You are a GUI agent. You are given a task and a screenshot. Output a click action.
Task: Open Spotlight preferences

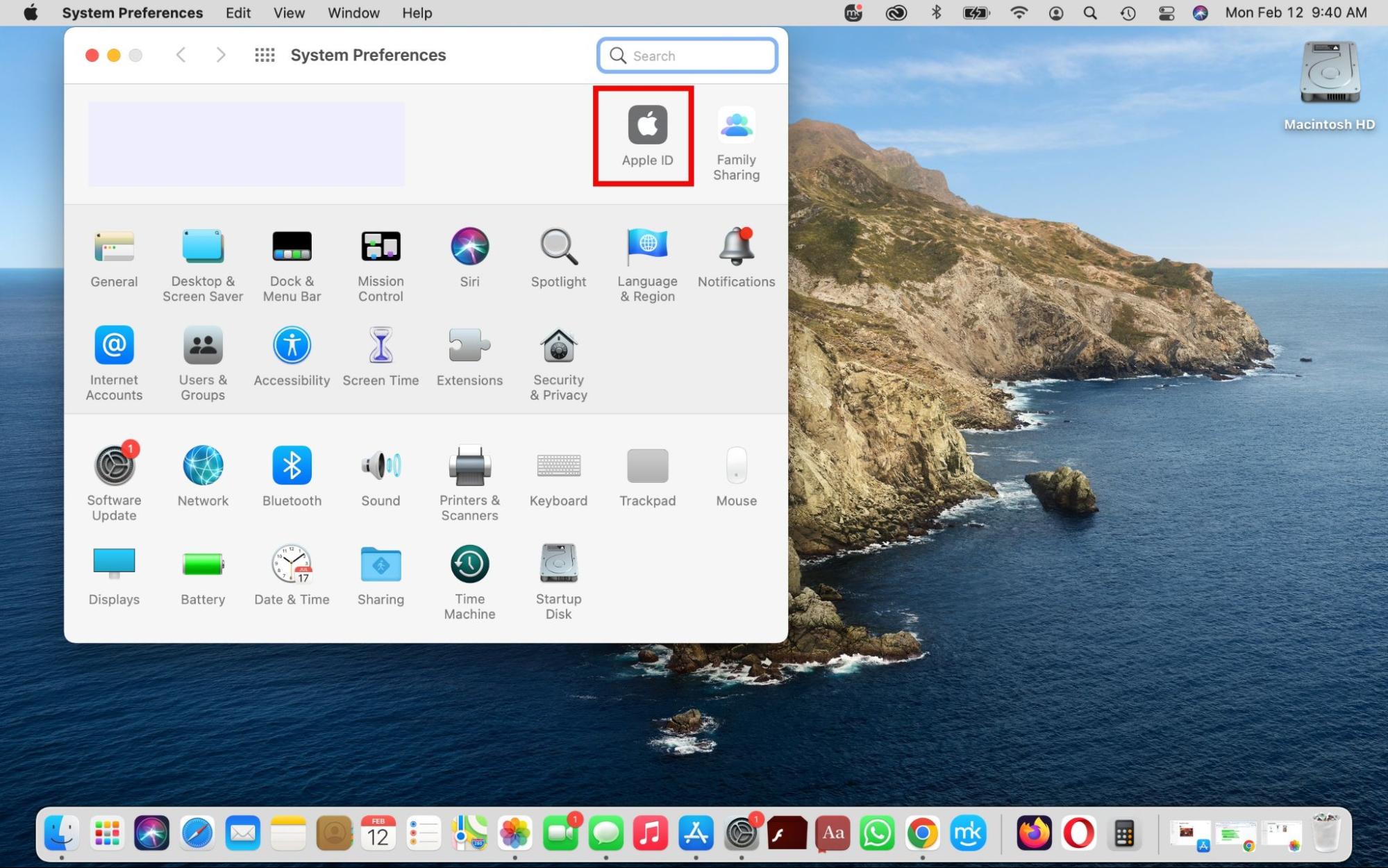pos(558,258)
